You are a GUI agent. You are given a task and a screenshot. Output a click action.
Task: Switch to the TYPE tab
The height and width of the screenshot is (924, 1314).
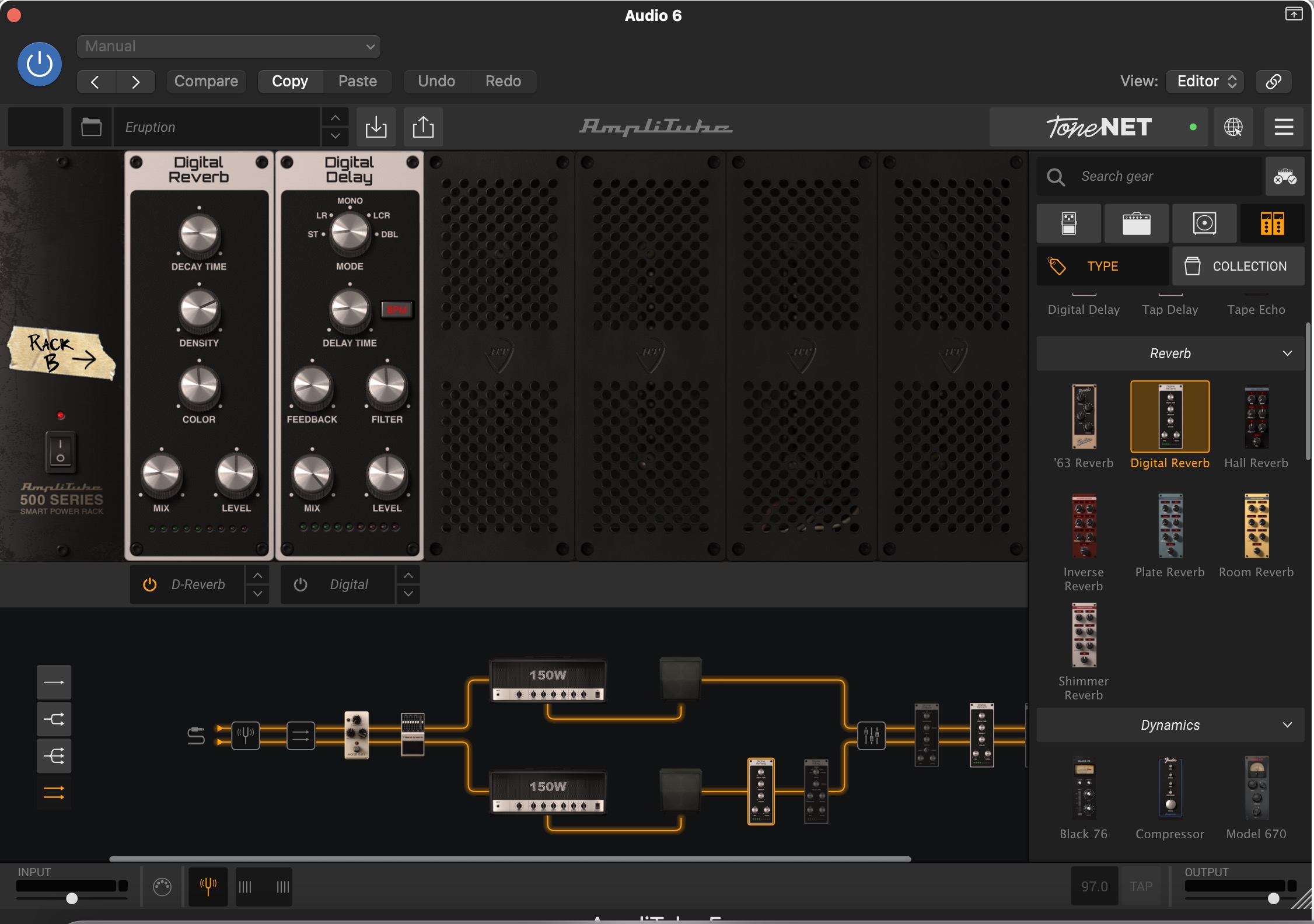(x=1103, y=266)
